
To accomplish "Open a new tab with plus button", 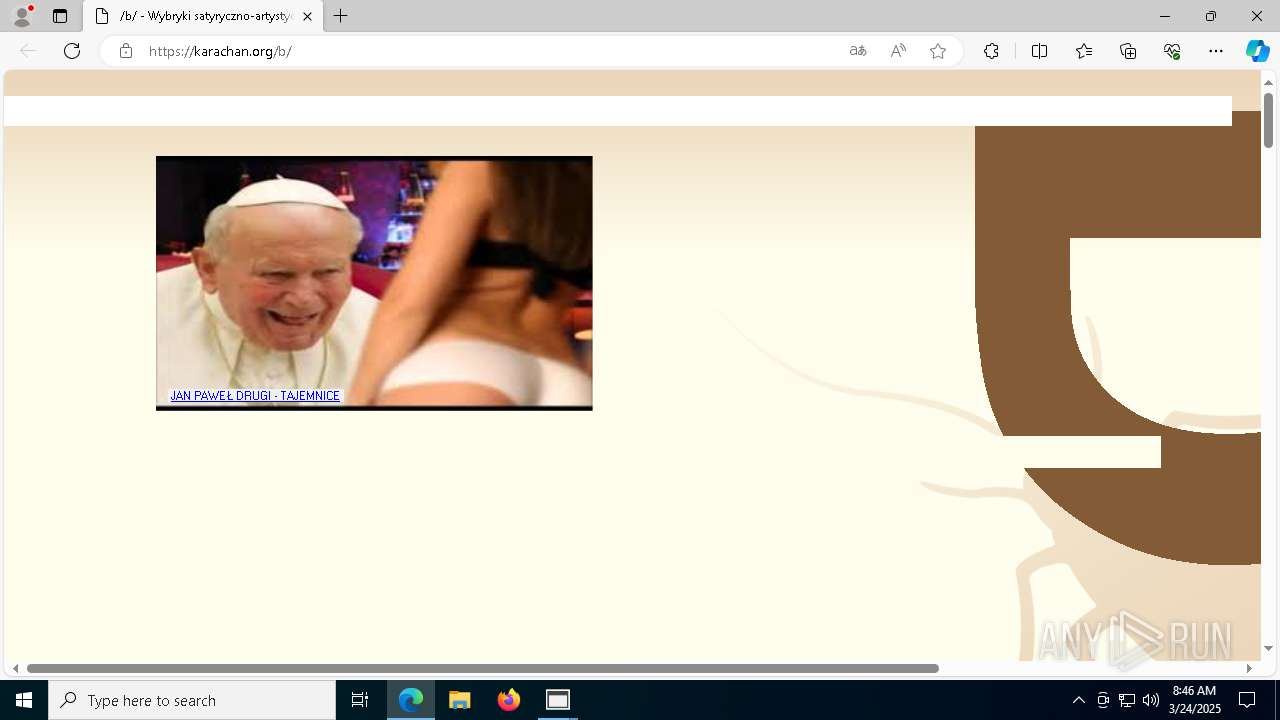I will pos(341,16).
